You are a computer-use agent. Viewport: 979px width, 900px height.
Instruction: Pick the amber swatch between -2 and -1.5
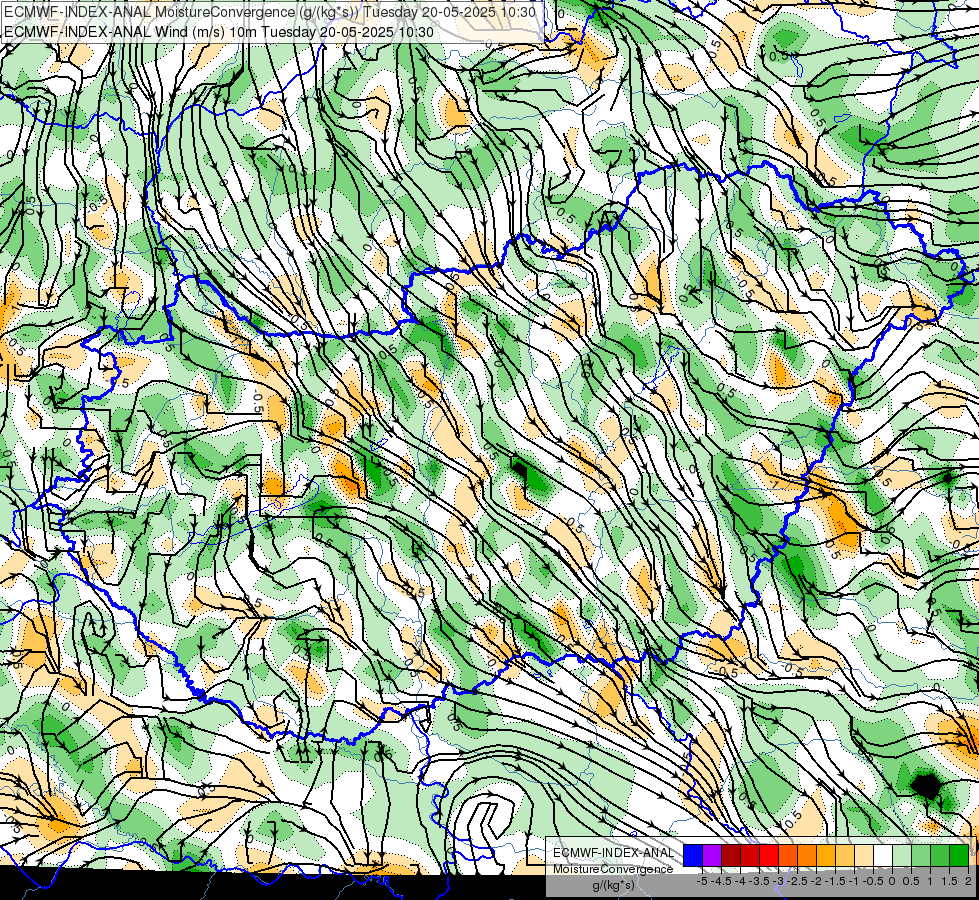(x=826, y=856)
